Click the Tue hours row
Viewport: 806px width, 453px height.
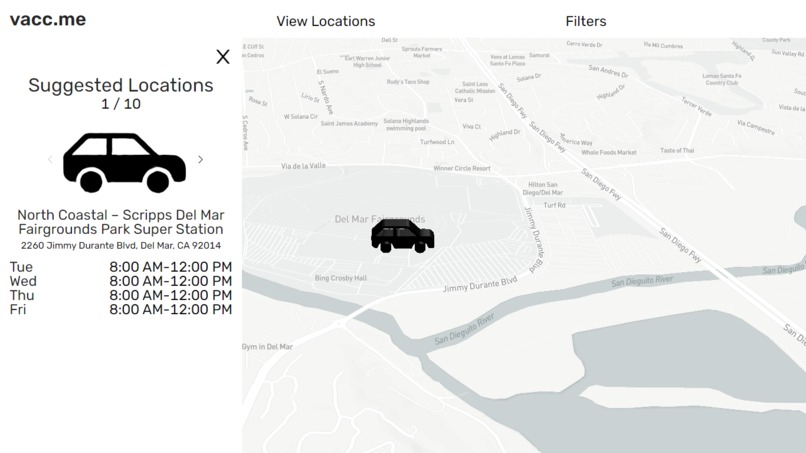(121, 267)
